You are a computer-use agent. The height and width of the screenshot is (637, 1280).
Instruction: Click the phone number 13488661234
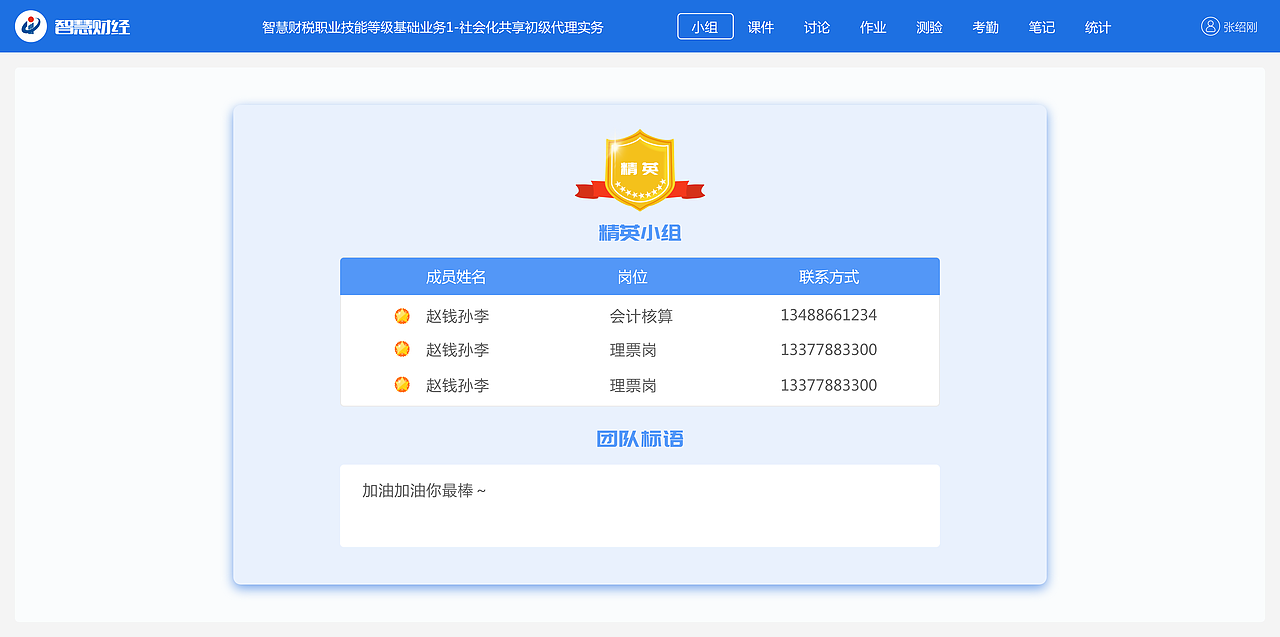tap(829, 315)
